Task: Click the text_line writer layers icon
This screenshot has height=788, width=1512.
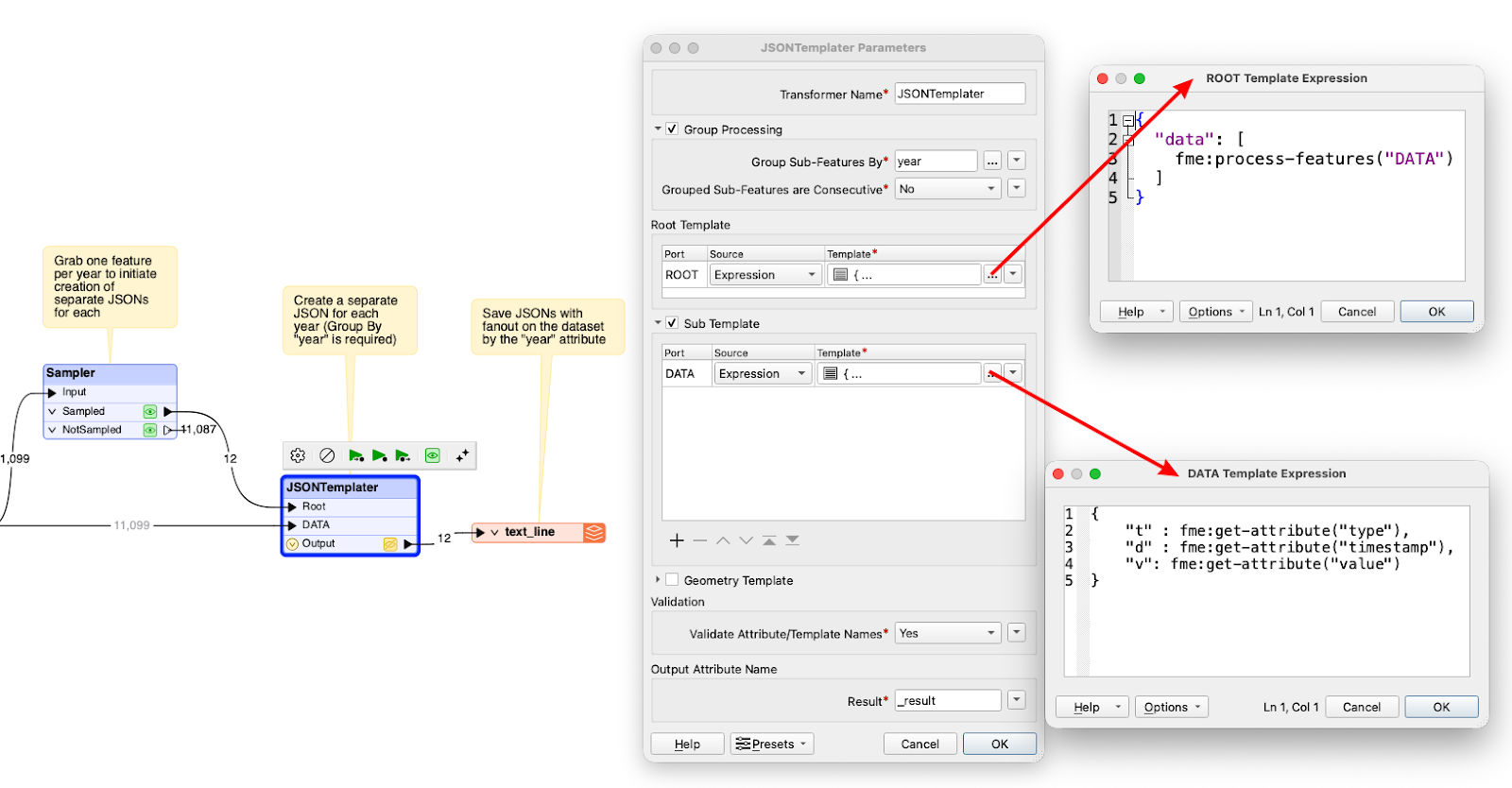Action: tap(593, 532)
